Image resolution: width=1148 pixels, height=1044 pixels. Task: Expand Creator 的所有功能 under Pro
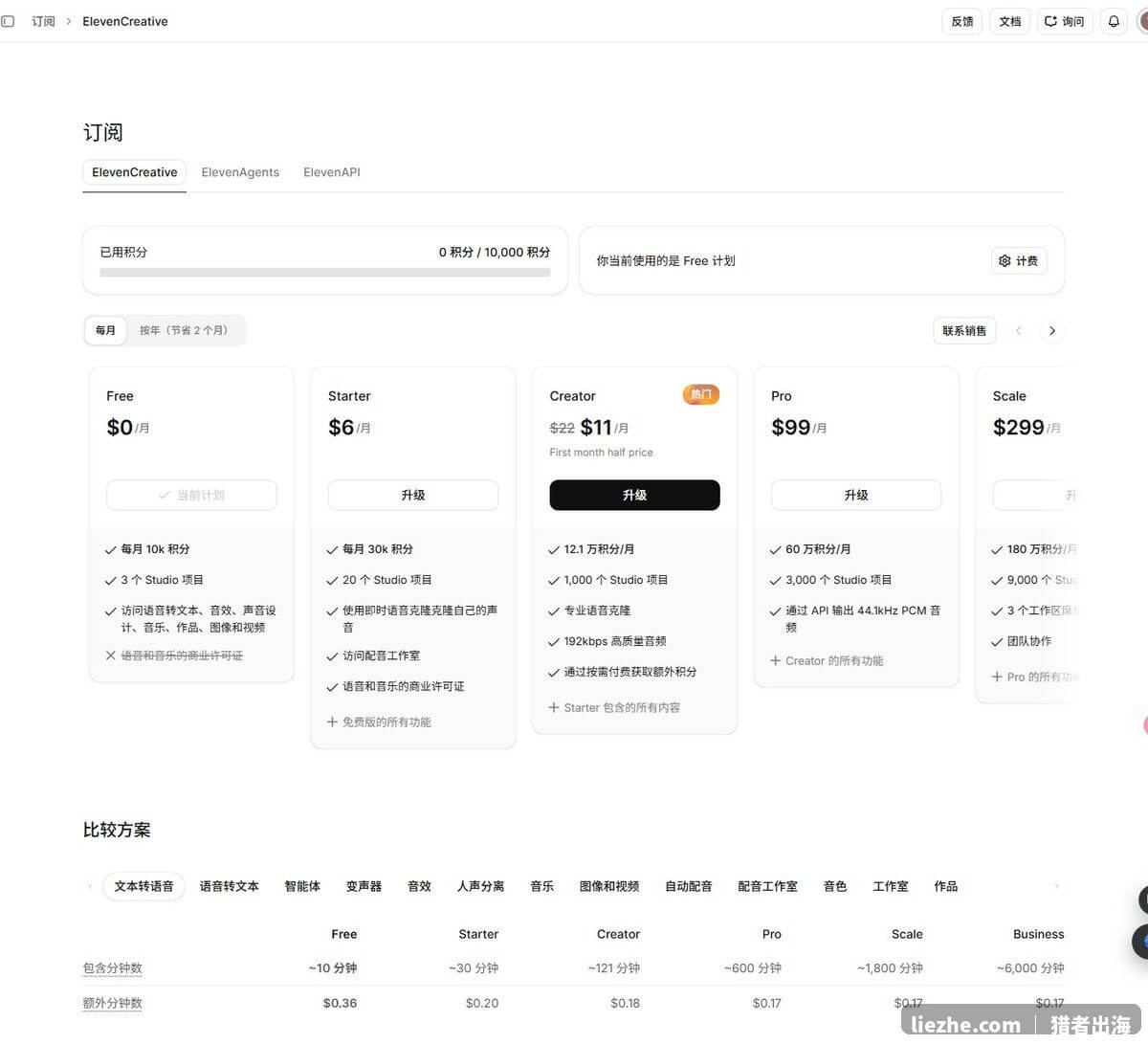click(x=827, y=660)
